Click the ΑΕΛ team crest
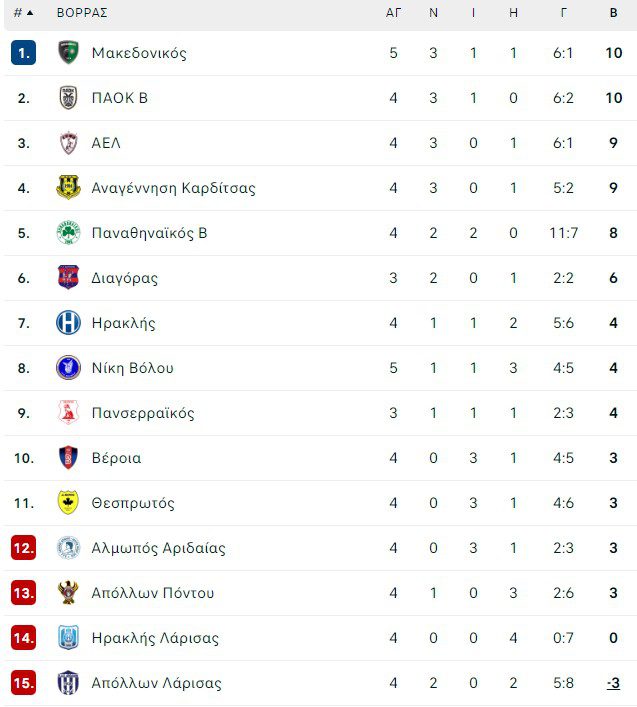The height and width of the screenshot is (707, 637). (68, 143)
